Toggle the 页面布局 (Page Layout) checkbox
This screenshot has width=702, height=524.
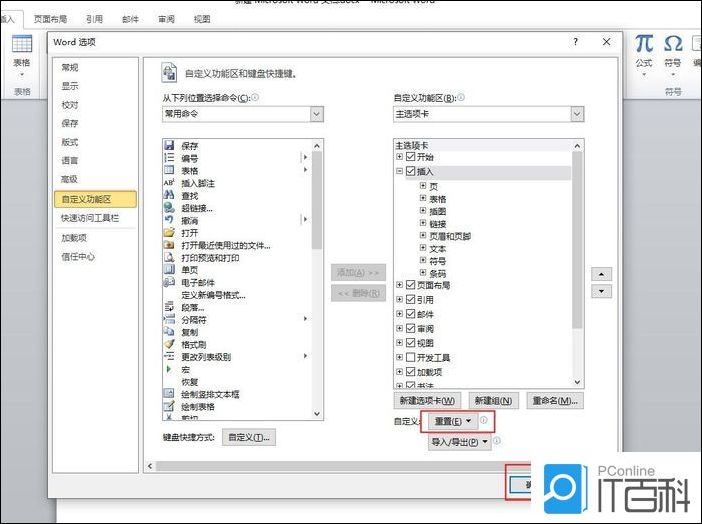(x=411, y=285)
